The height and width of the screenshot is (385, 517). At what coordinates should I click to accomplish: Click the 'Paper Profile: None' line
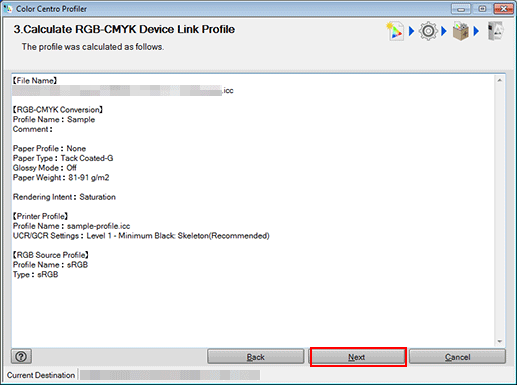[49, 148]
